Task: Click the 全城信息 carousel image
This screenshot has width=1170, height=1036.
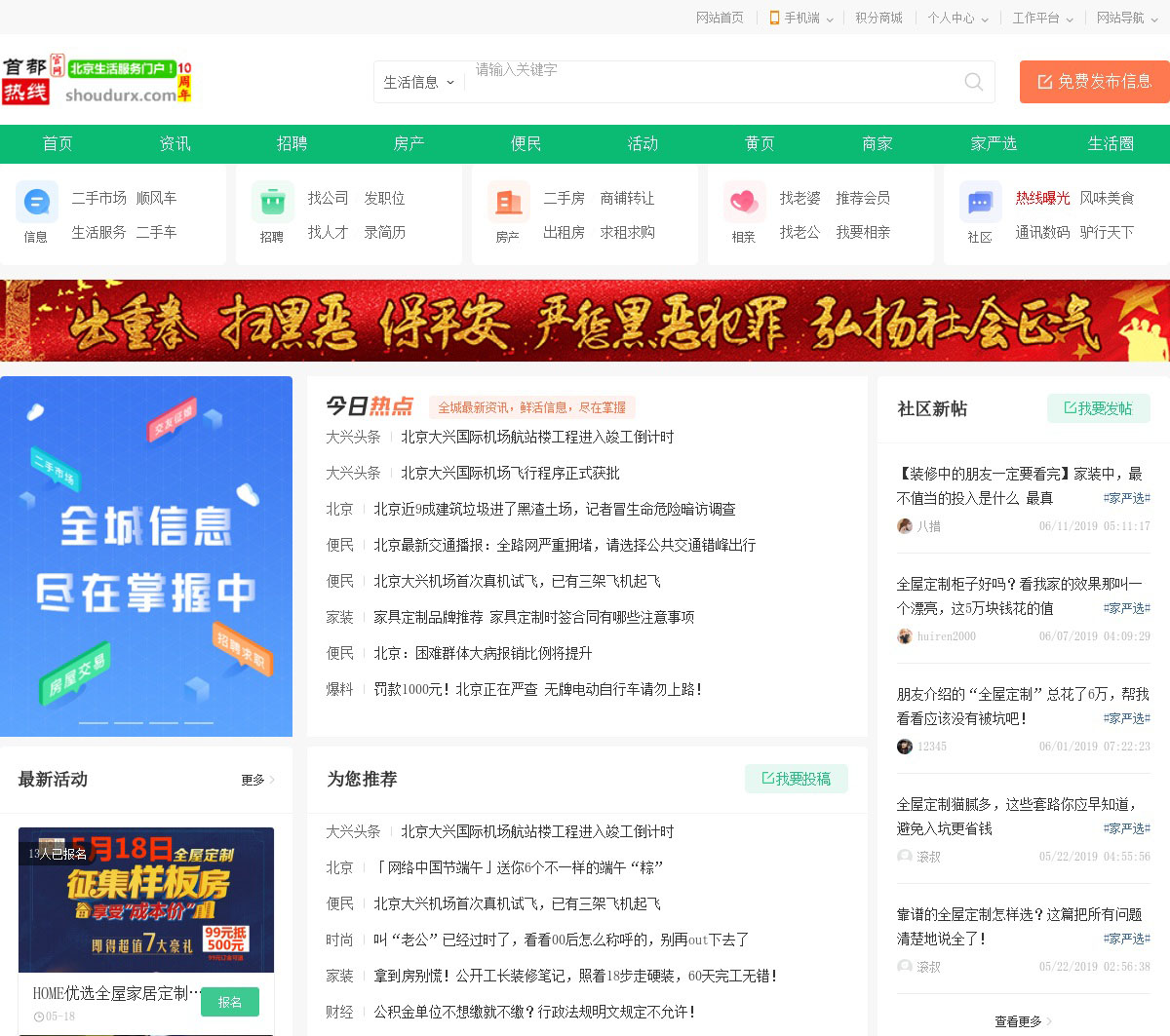Action: point(146,556)
